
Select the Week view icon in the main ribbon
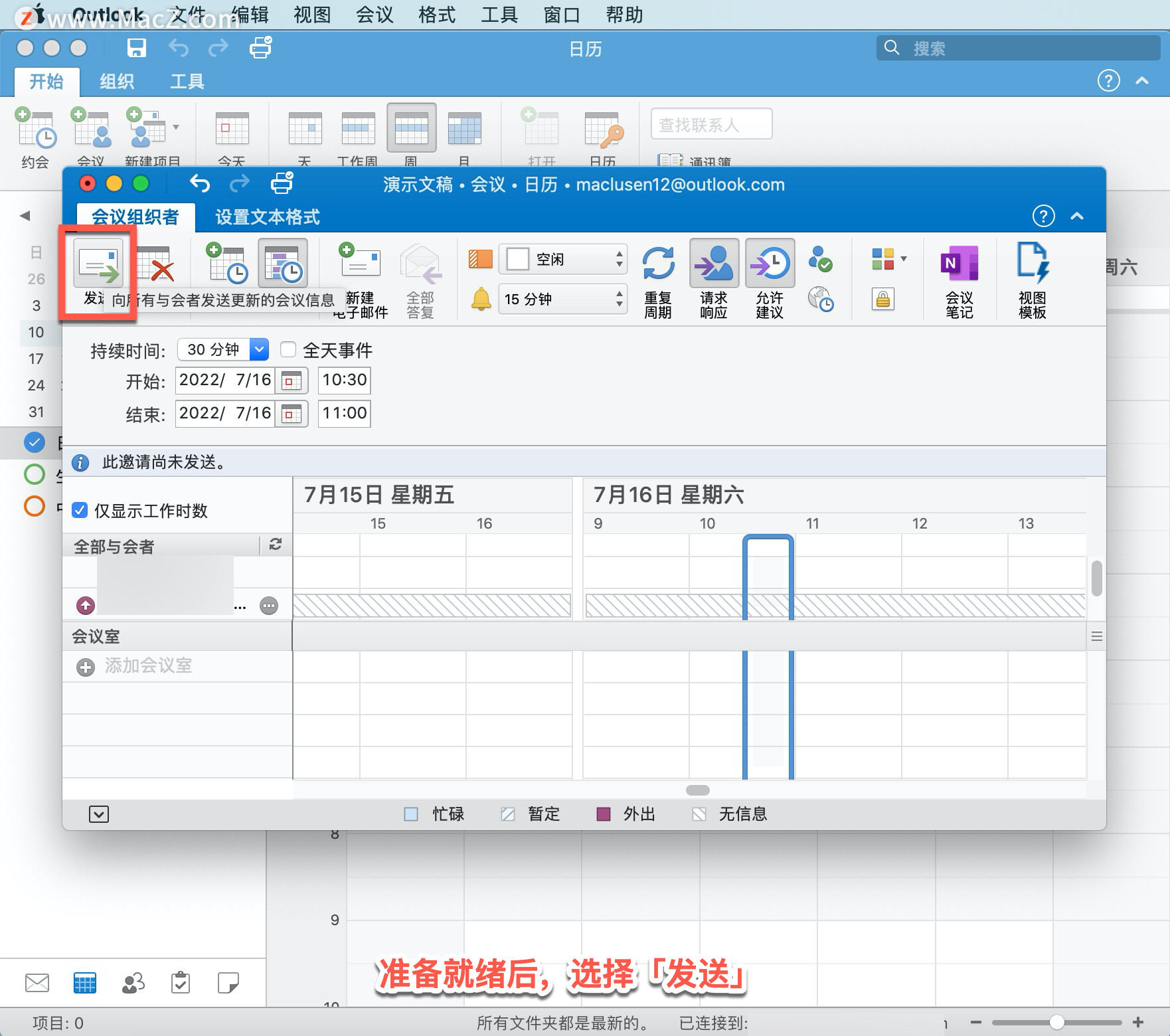(x=411, y=128)
